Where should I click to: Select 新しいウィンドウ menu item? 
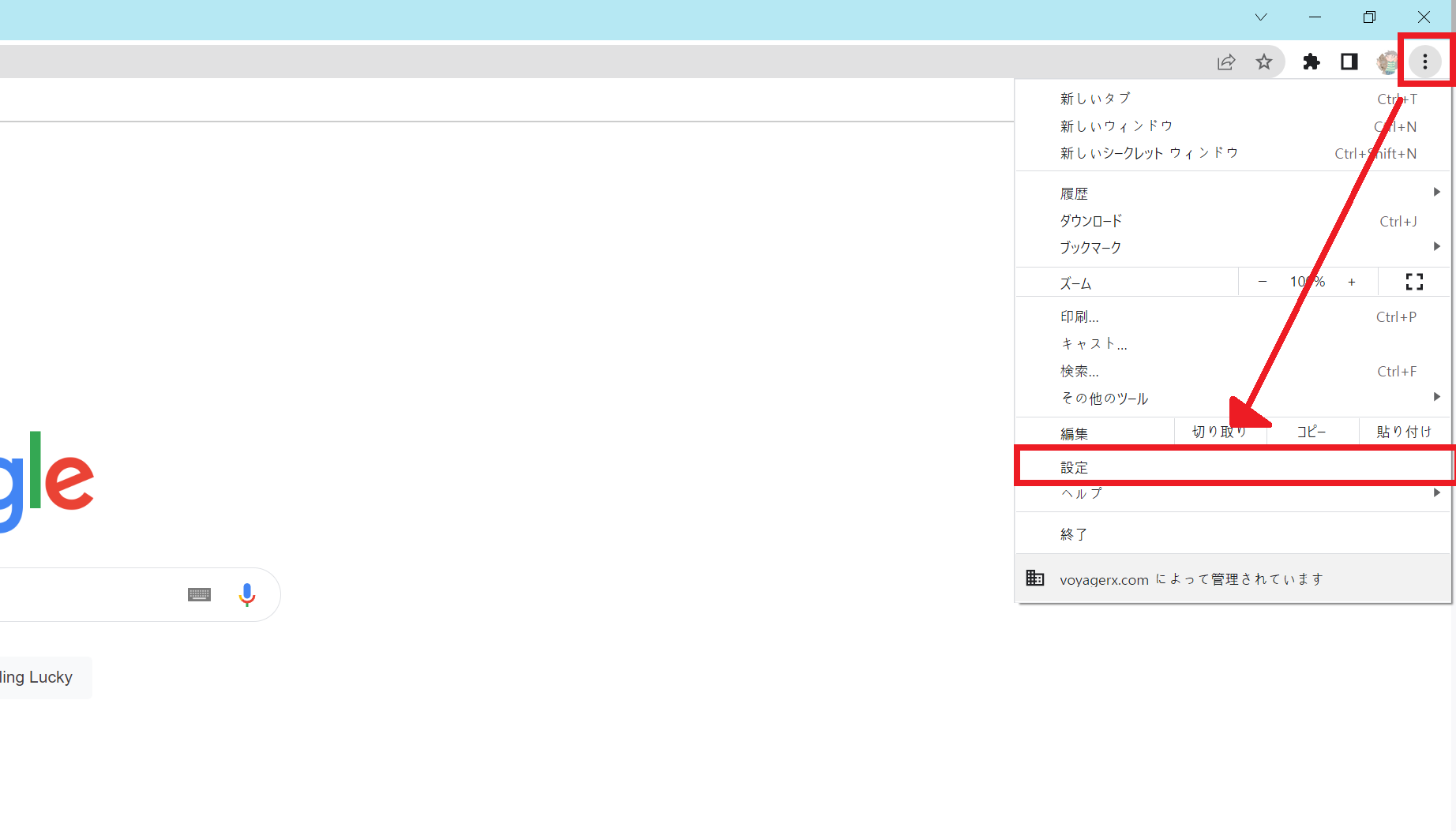click(1233, 126)
